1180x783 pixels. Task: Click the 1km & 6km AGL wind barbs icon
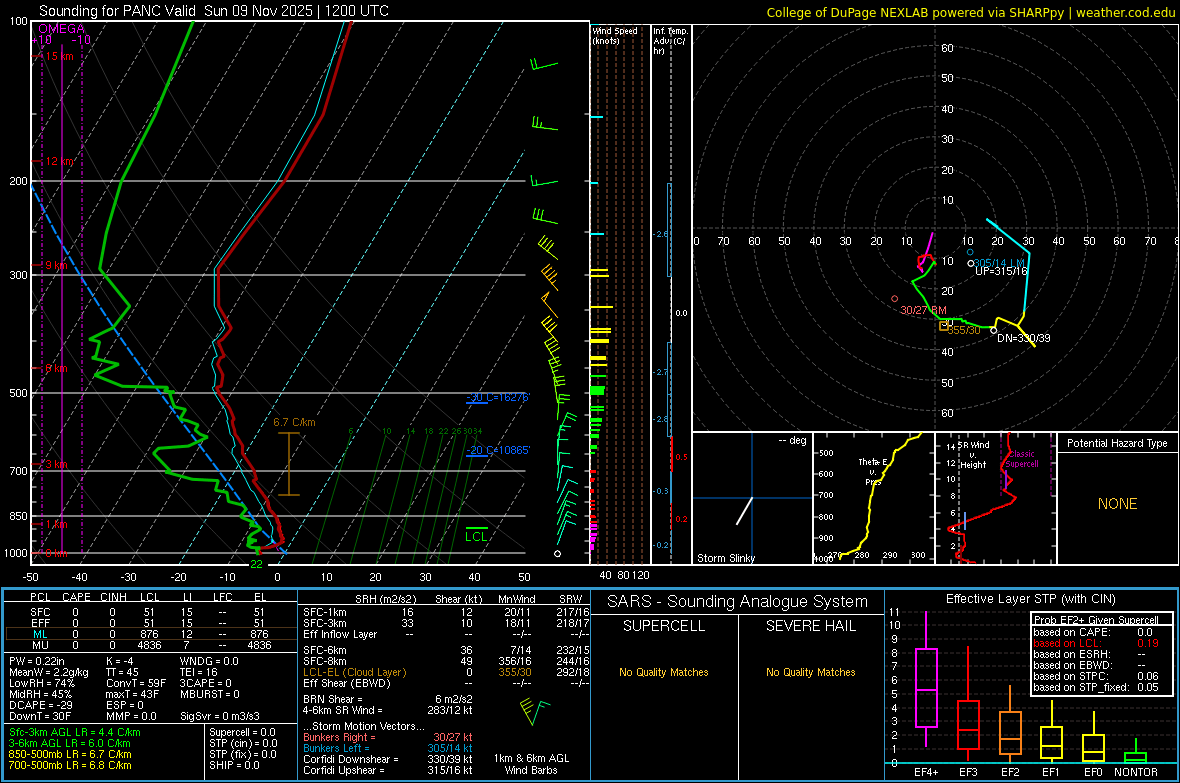(x=534, y=711)
